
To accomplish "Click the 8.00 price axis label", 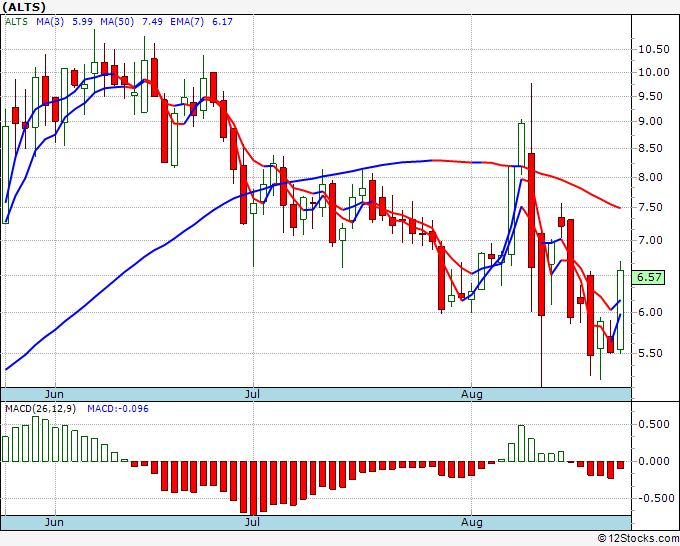I will point(650,177).
